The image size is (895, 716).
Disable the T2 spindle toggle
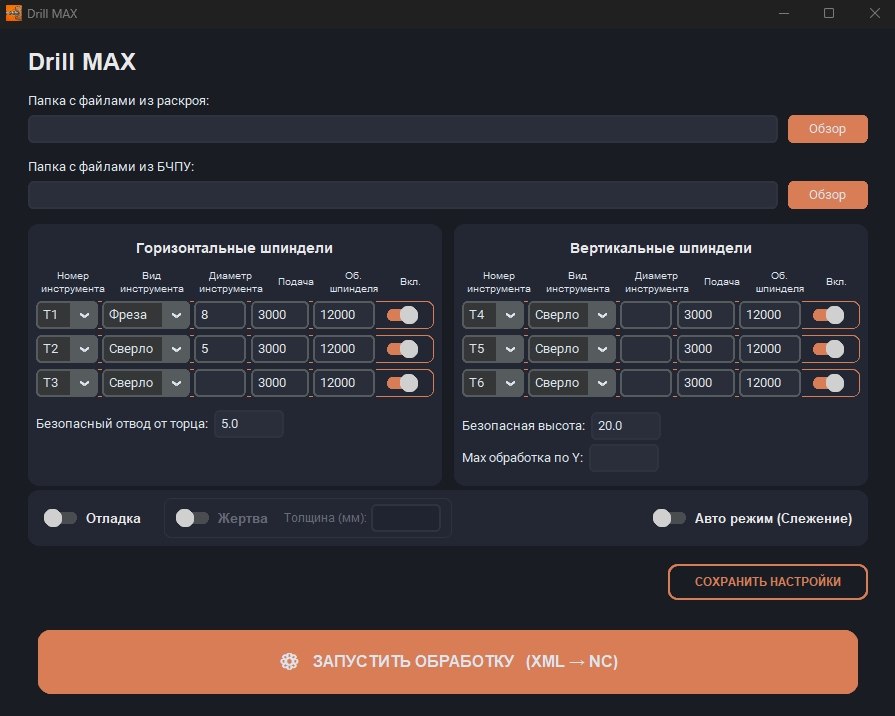click(402, 349)
